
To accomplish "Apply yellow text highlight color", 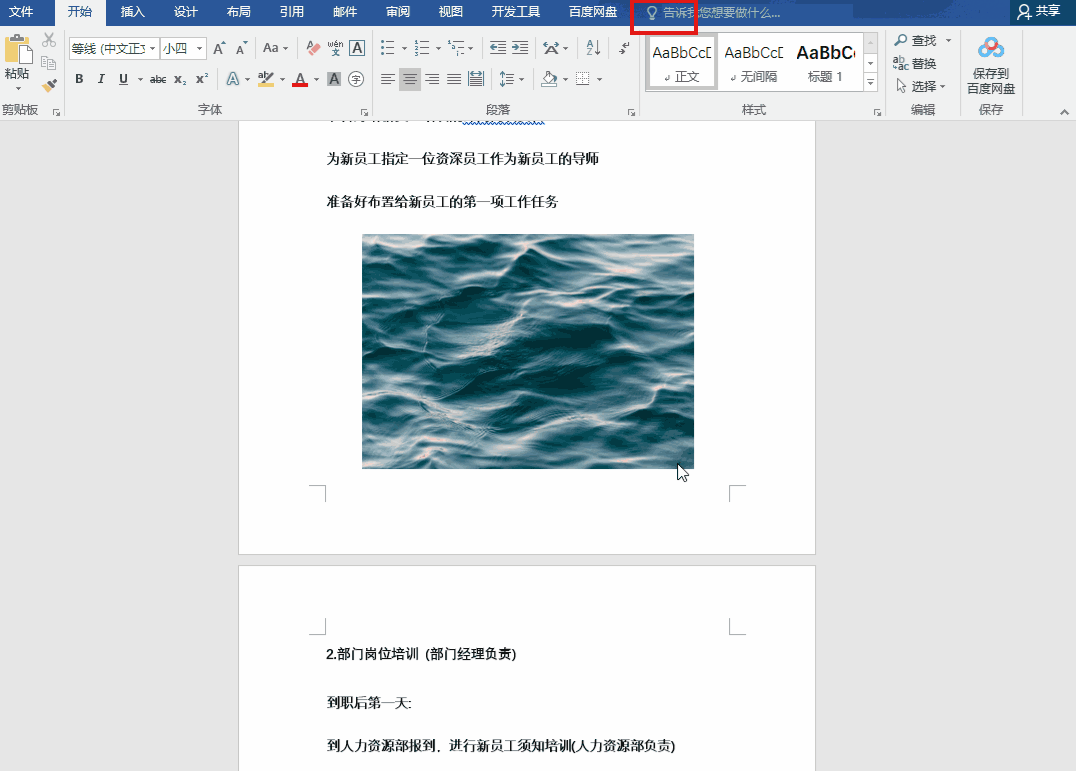I will pyautogui.click(x=266, y=79).
